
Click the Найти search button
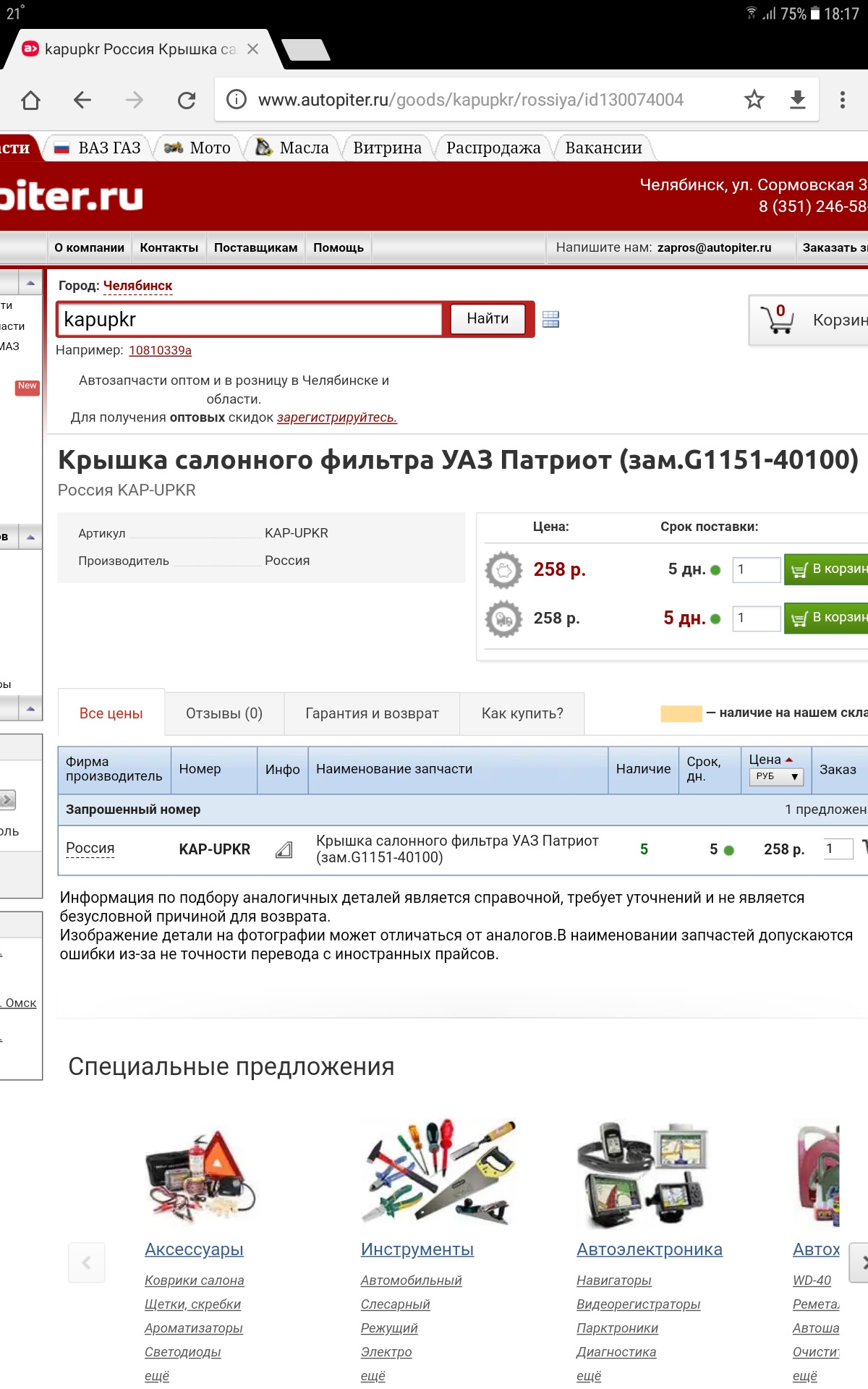coord(488,319)
